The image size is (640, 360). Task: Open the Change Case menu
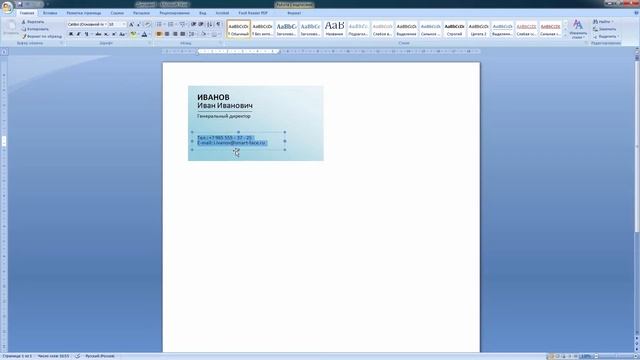pos(122,34)
